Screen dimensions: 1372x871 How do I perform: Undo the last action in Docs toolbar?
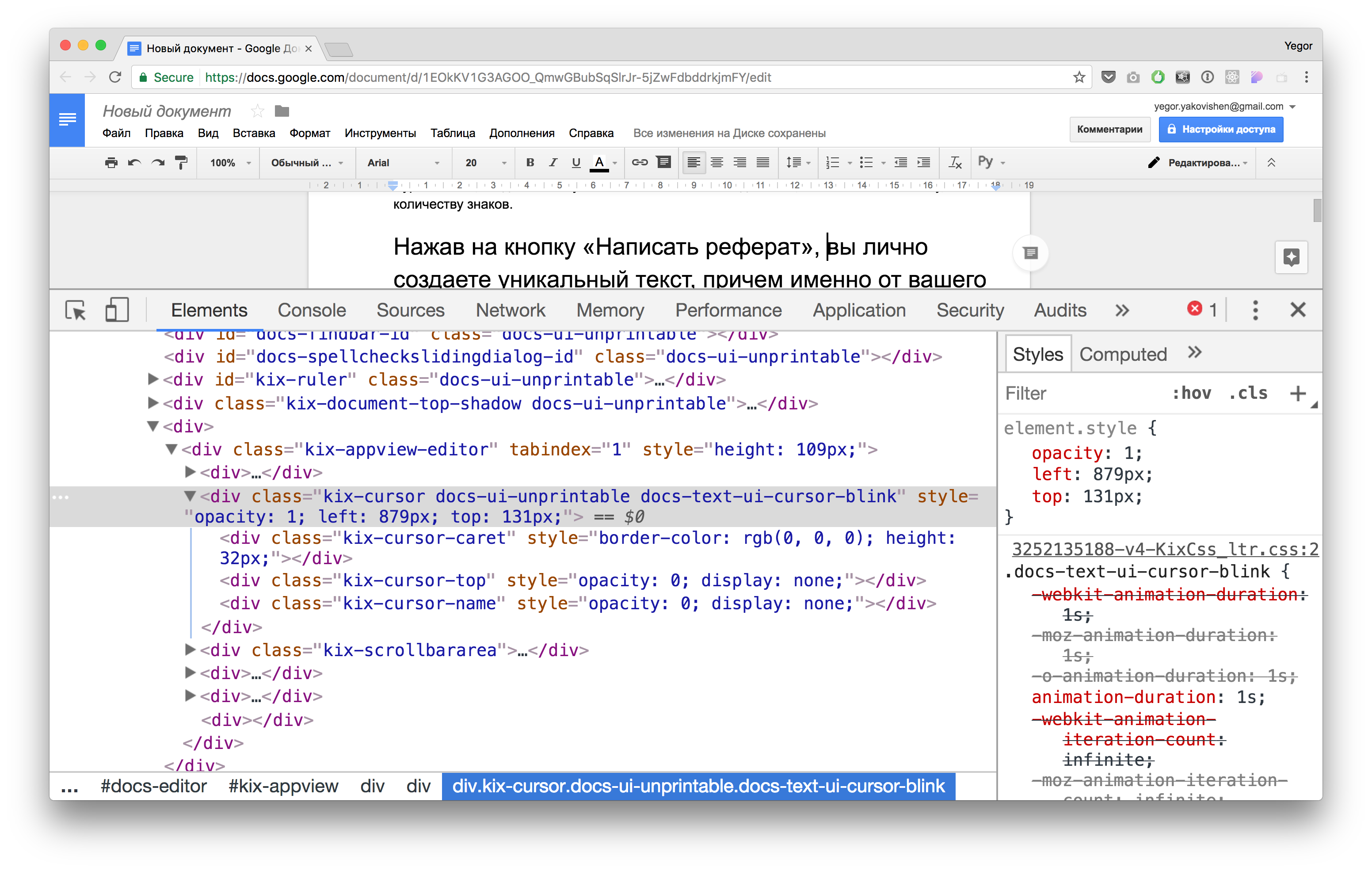134,163
